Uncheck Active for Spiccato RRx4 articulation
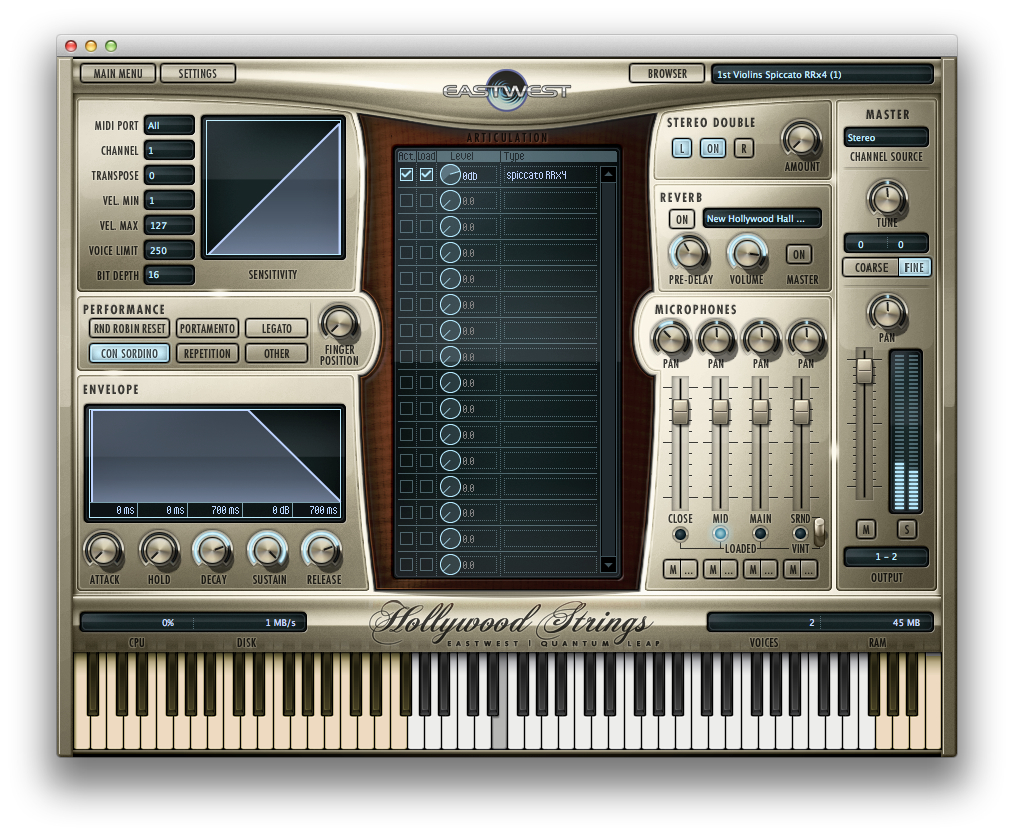Screen dimensions: 1014x836 coord(406,175)
